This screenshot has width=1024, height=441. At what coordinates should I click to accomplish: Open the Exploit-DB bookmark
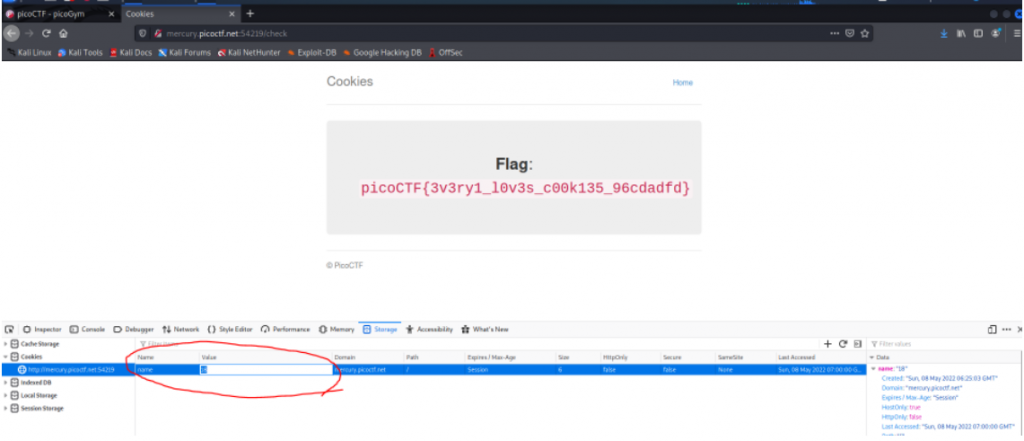[x=312, y=52]
